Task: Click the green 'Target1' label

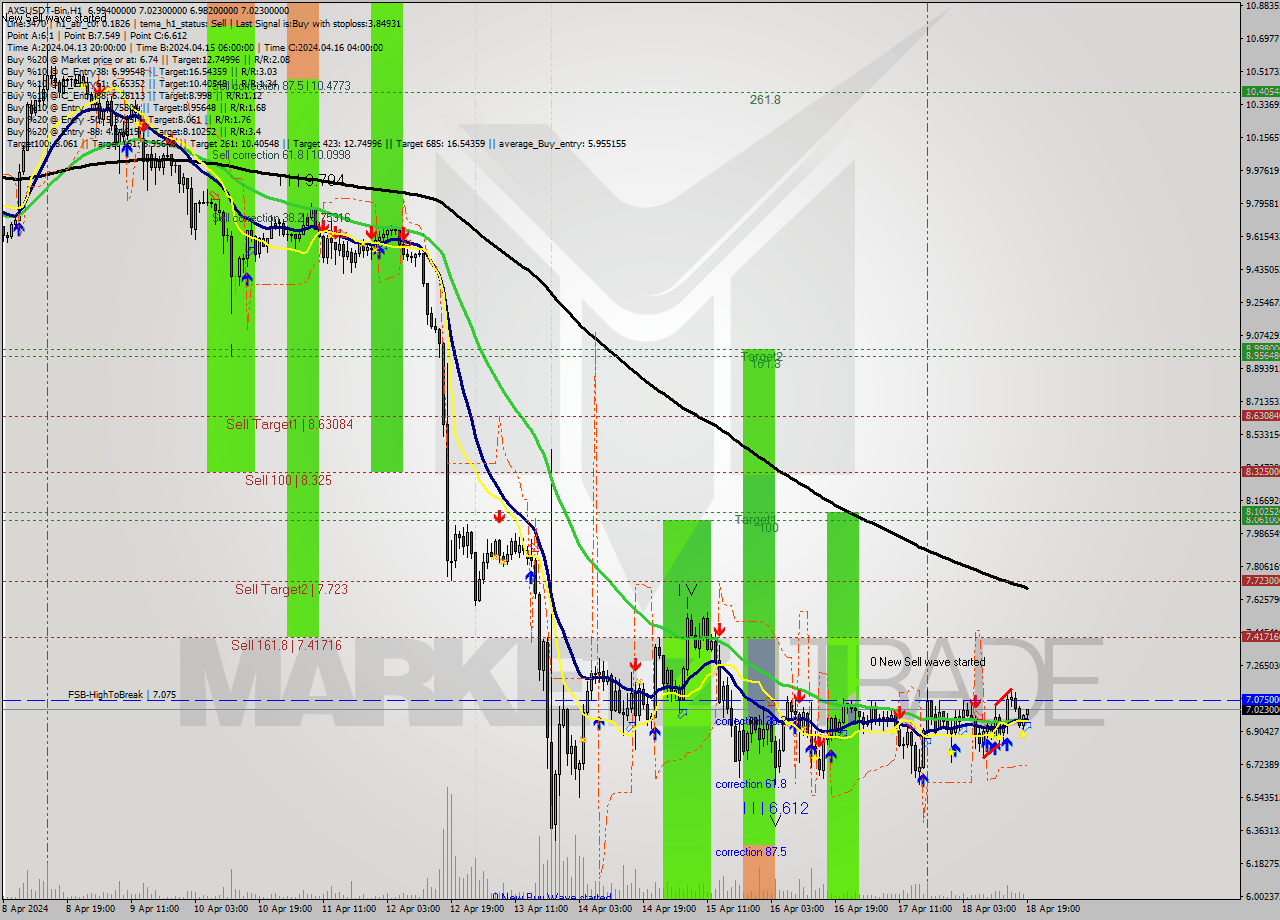Action: tap(755, 519)
